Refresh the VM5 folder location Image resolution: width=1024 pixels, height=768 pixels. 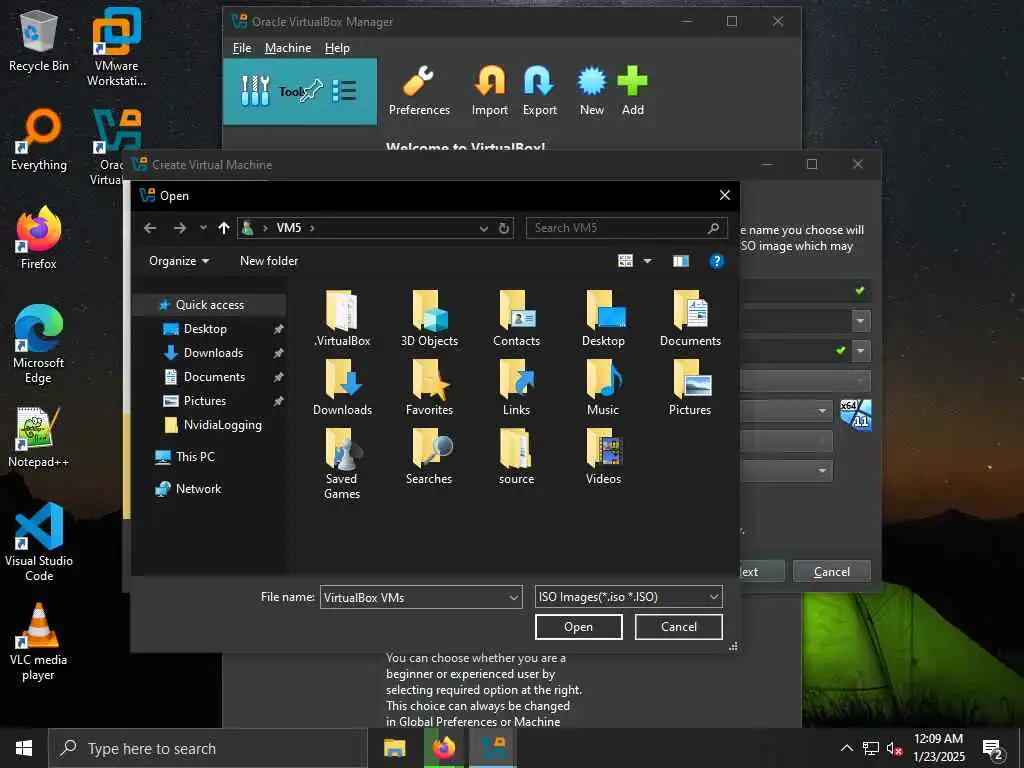click(504, 228)
